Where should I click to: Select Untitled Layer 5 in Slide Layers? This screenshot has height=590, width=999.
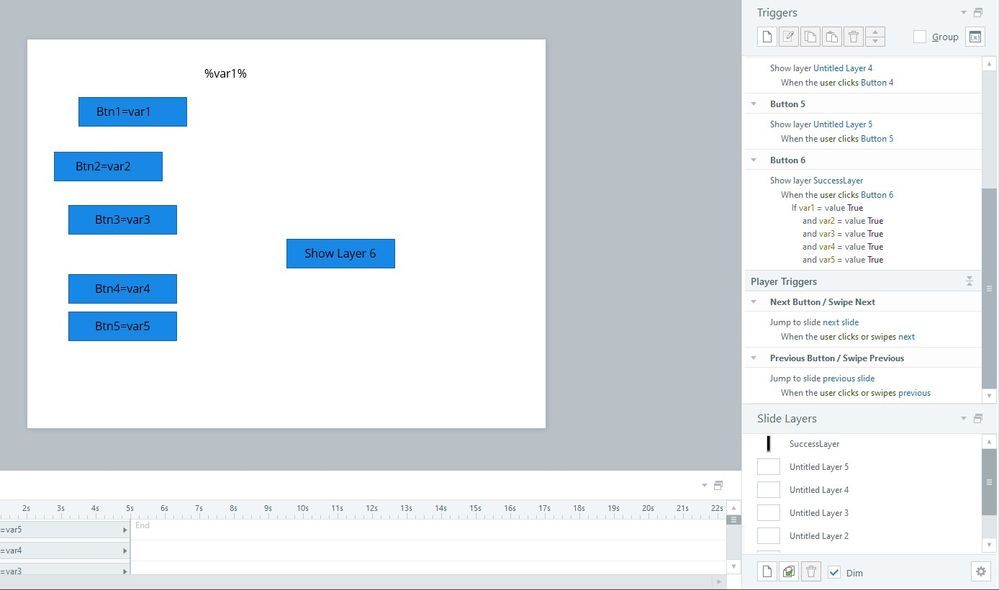(818, 467)
